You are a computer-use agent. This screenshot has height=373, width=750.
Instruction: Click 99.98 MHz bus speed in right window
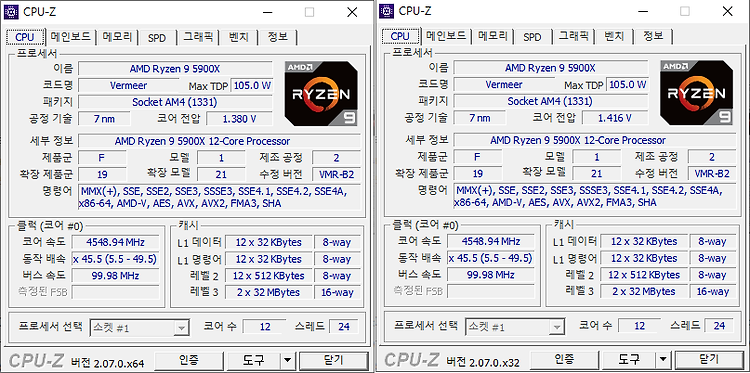pyautogui.click(x=491, y=275)
